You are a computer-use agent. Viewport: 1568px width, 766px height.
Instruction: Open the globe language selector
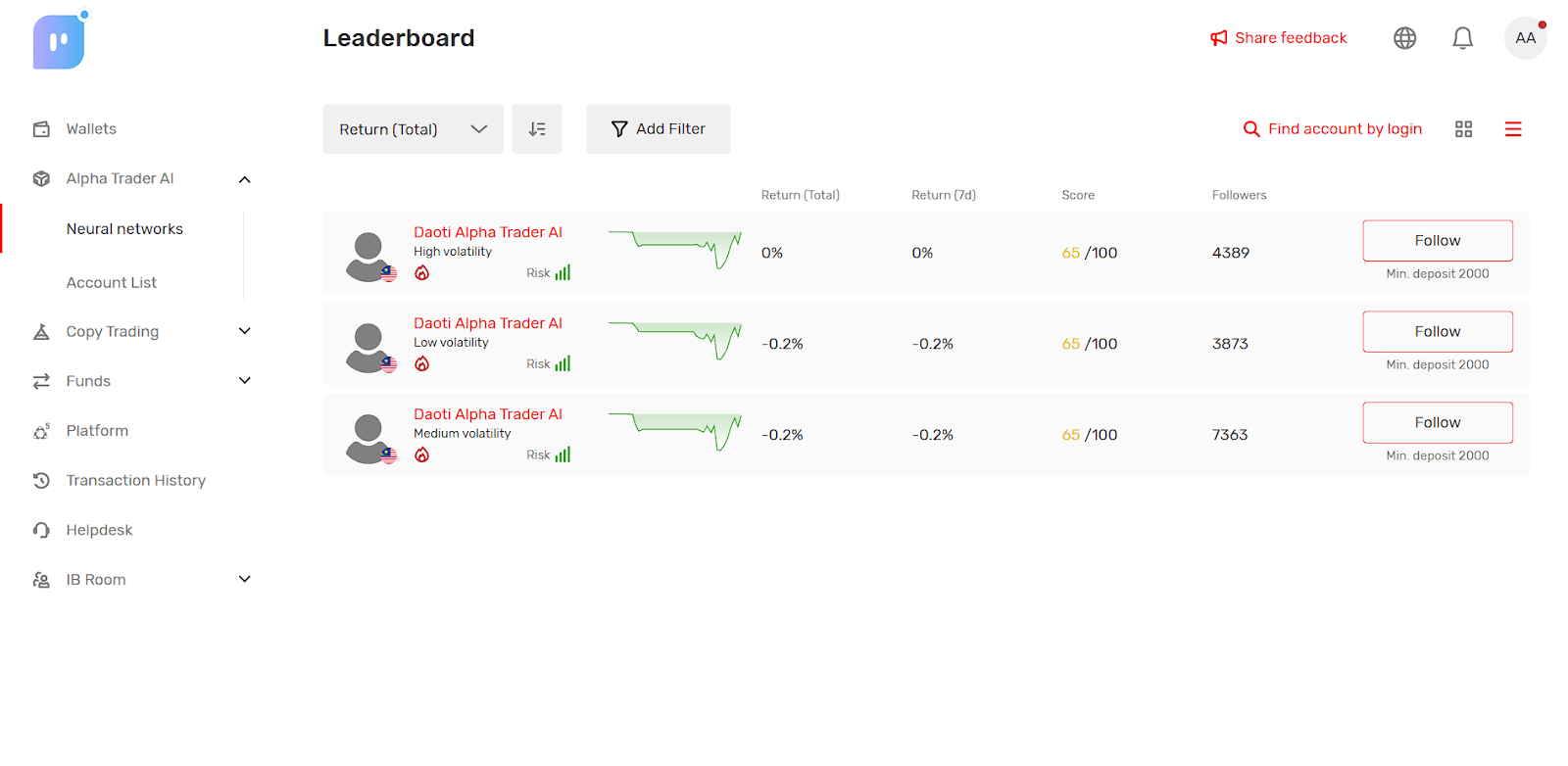point(1404,38)
